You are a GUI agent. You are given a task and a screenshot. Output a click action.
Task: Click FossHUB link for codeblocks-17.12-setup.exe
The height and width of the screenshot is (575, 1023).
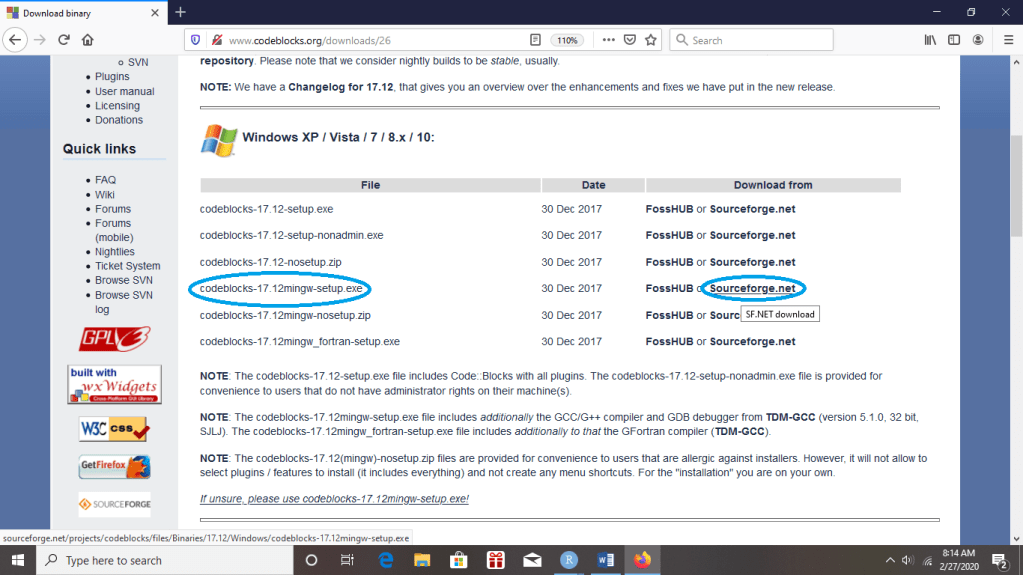[669, 209]
